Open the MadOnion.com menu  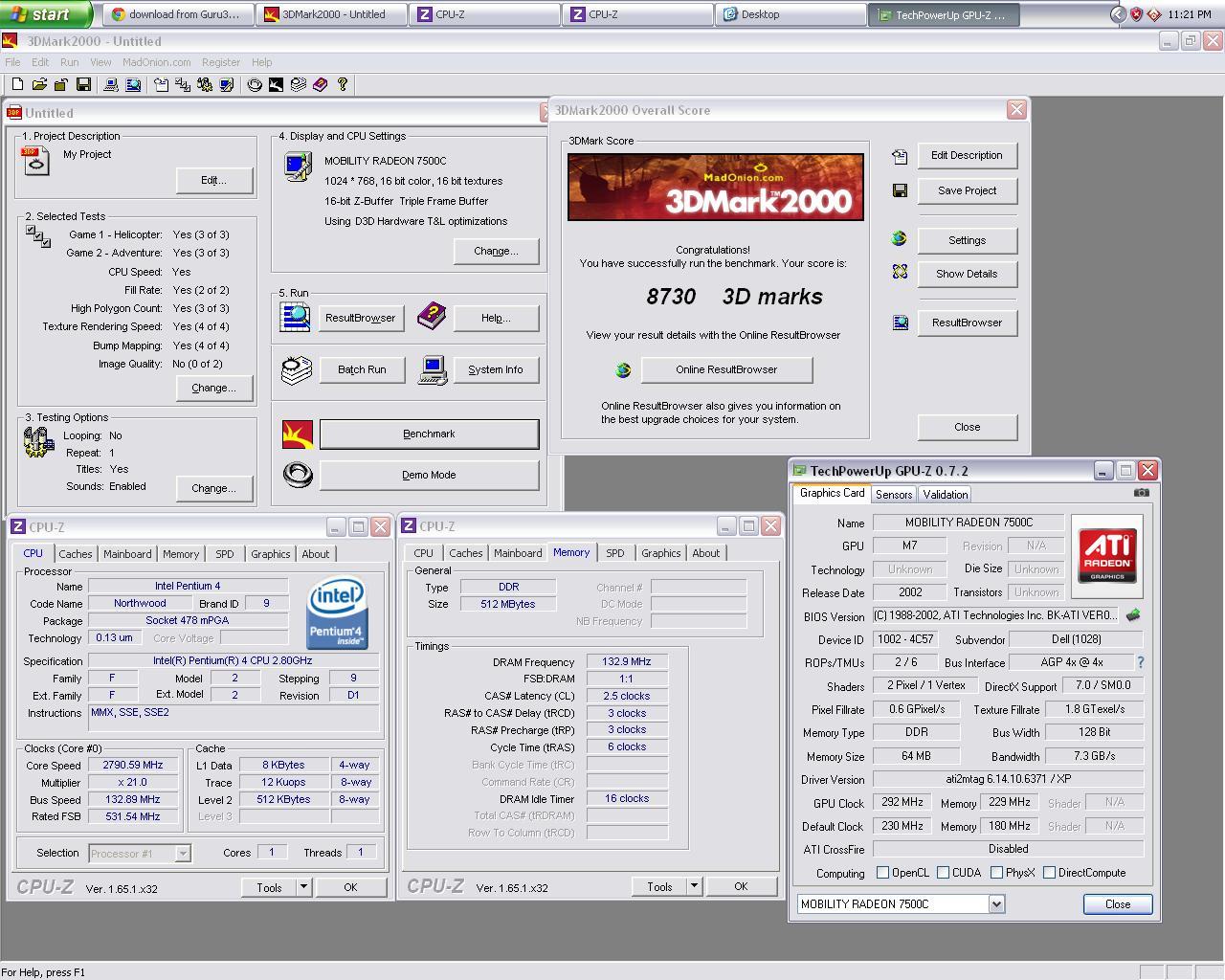tap(157, 62)
